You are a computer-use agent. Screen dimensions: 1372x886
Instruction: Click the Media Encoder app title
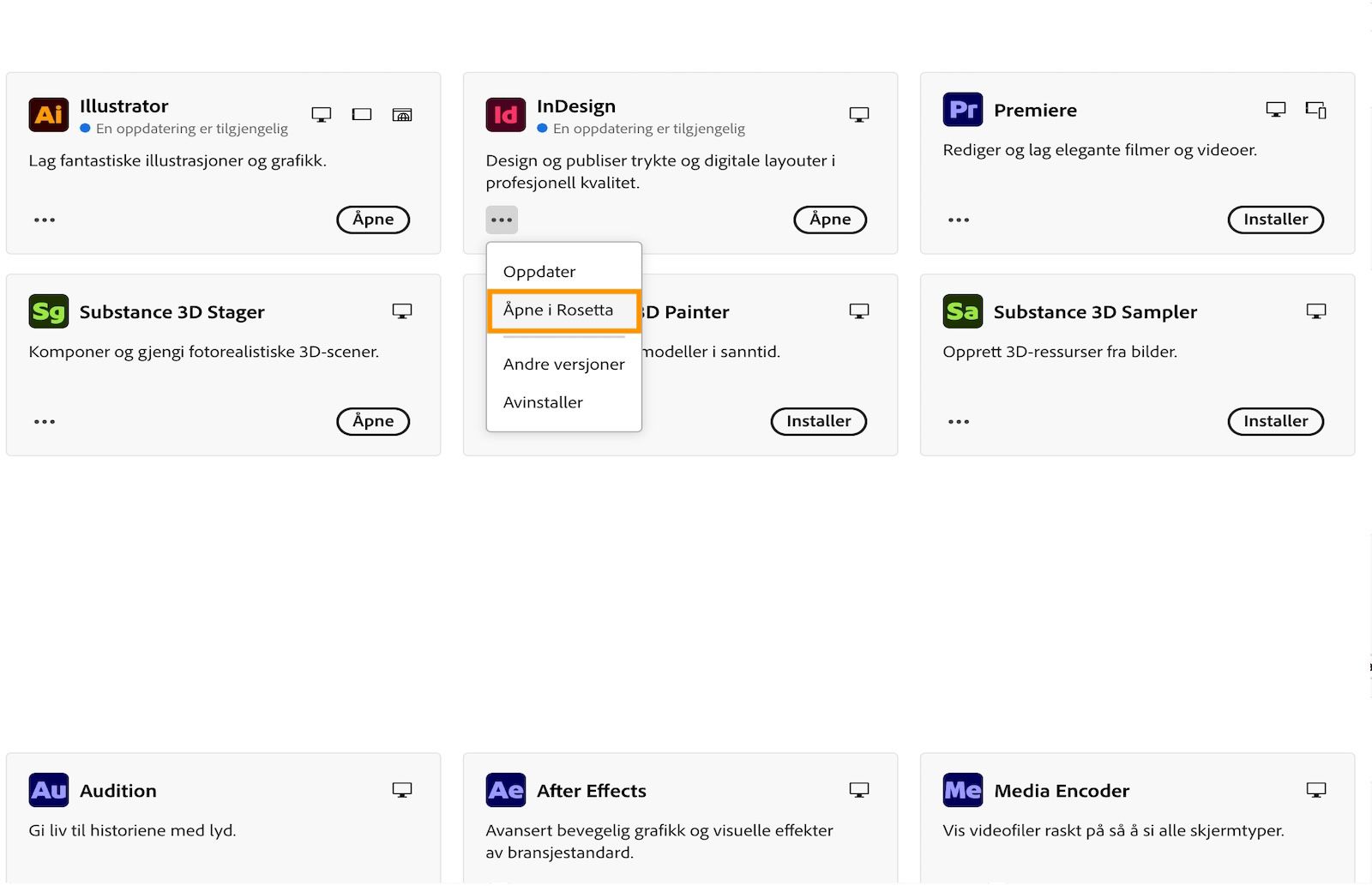tap(1062, 791)
